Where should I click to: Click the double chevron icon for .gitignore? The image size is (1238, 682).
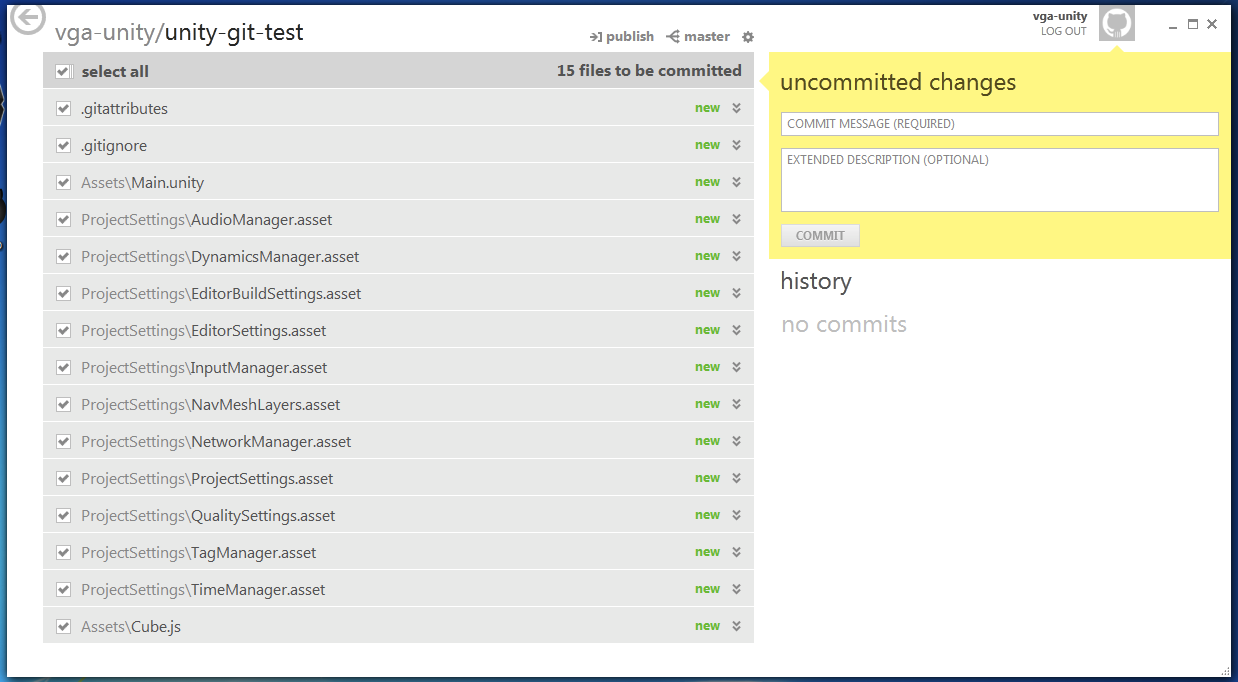click(x=736, y=145)
